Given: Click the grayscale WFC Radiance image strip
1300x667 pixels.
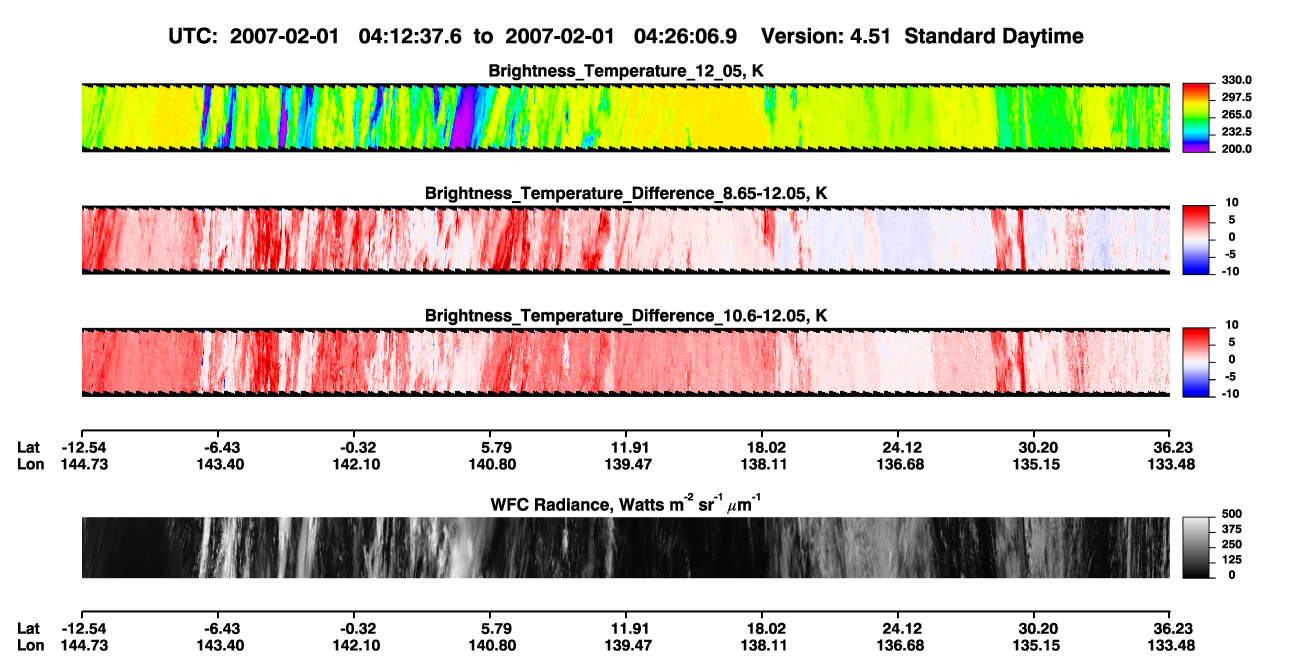Looking at the screenshot, I should click(x=625, y=547).
